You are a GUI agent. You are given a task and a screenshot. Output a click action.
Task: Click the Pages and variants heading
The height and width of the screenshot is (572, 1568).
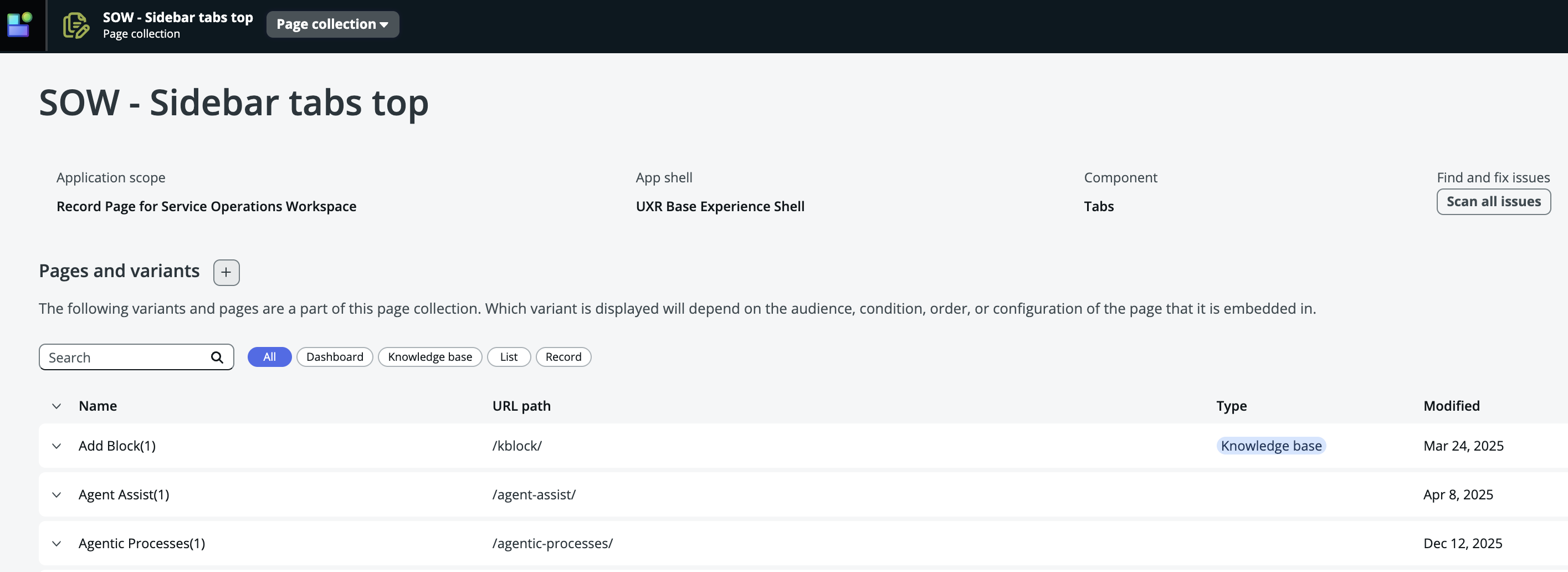pos(119,271)
